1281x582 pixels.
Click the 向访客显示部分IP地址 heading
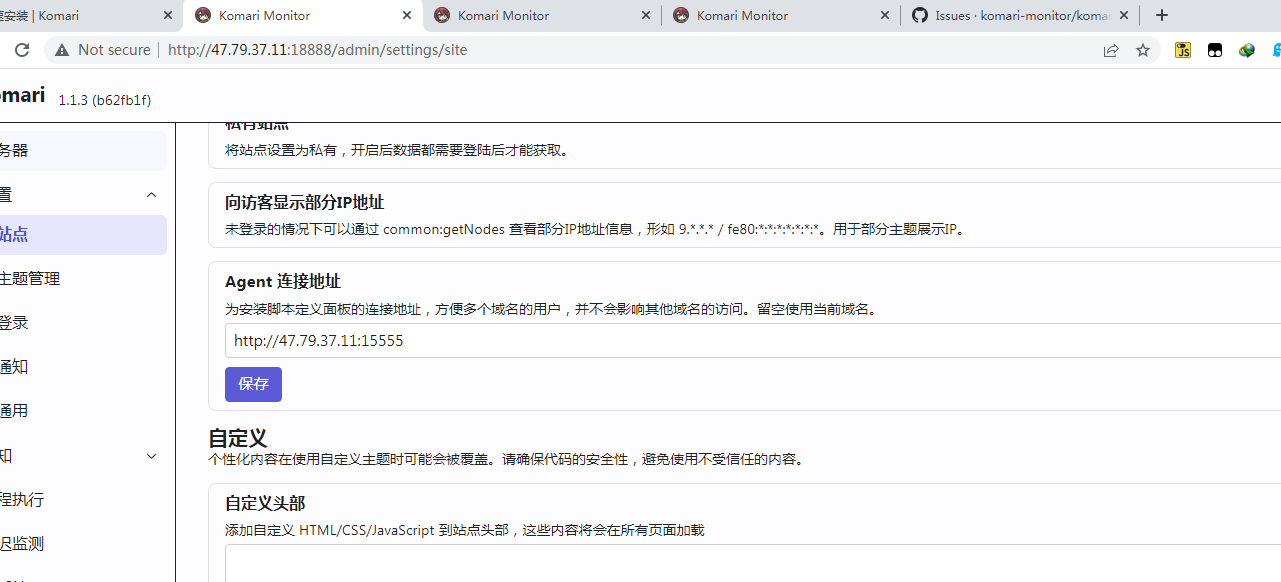pyautogui.click(x=305, y=203)
